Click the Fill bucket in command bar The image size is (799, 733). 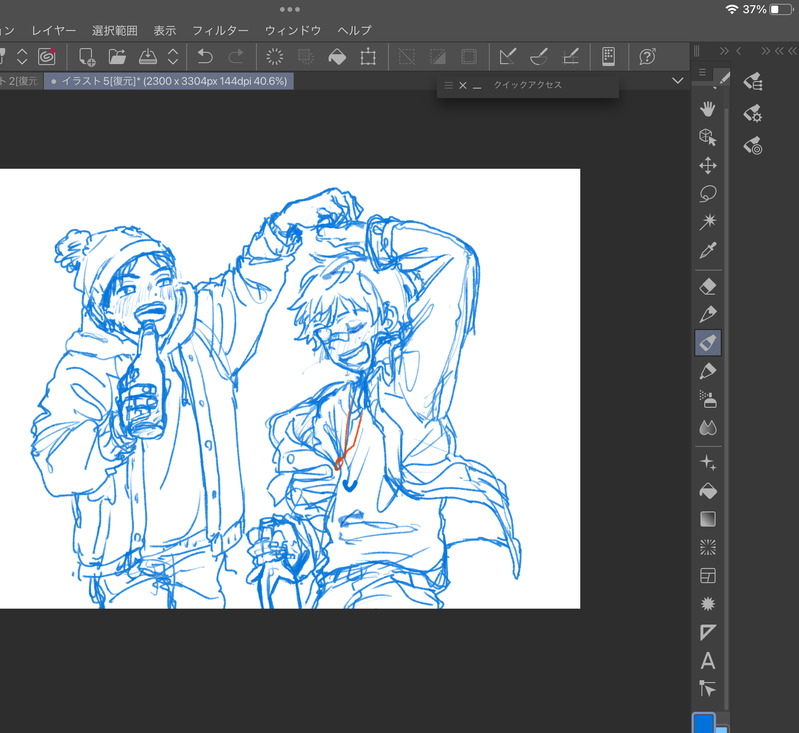coord(337,56)
